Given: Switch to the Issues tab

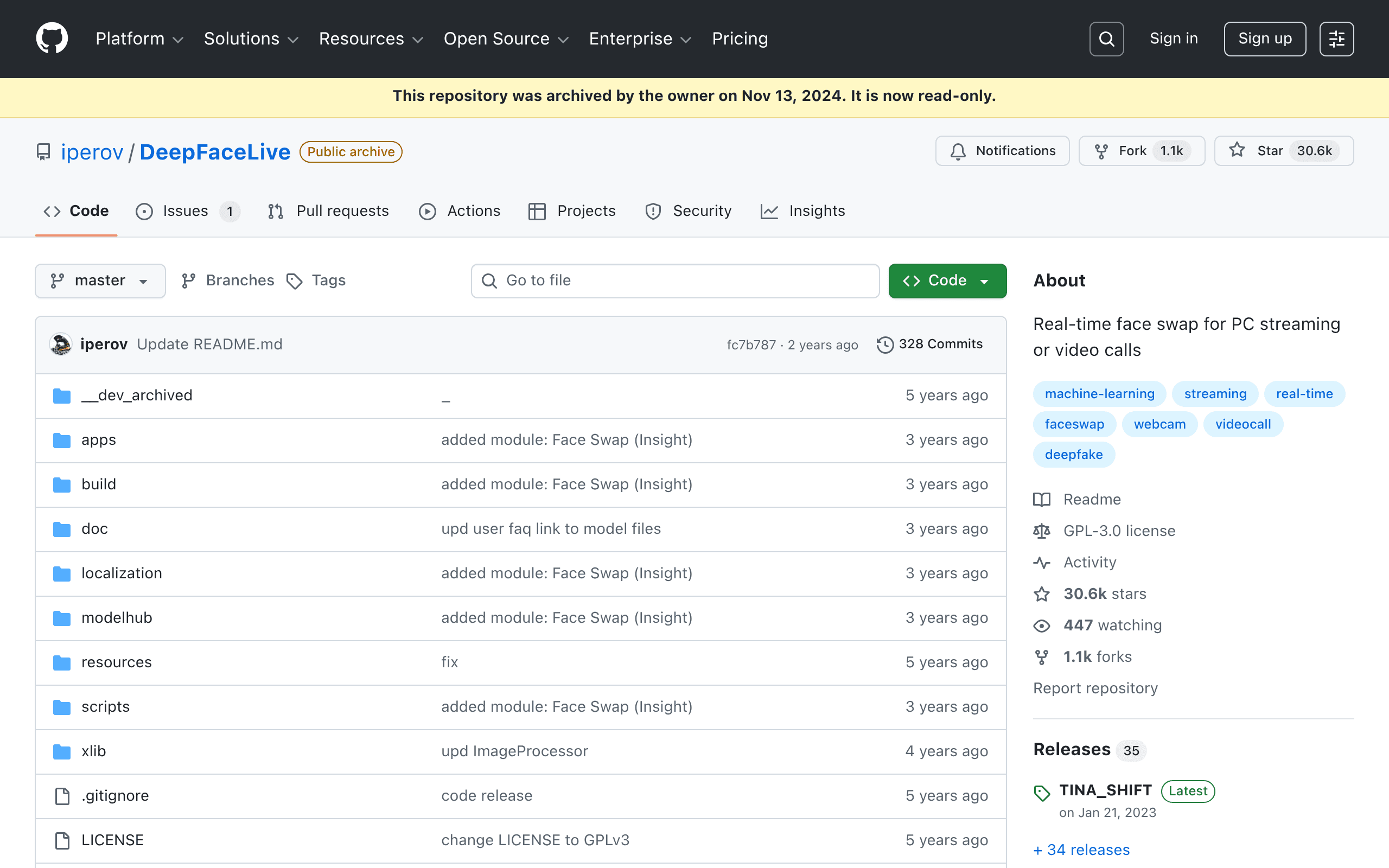Looking at the screenshot, I should [x=188, y=211].
